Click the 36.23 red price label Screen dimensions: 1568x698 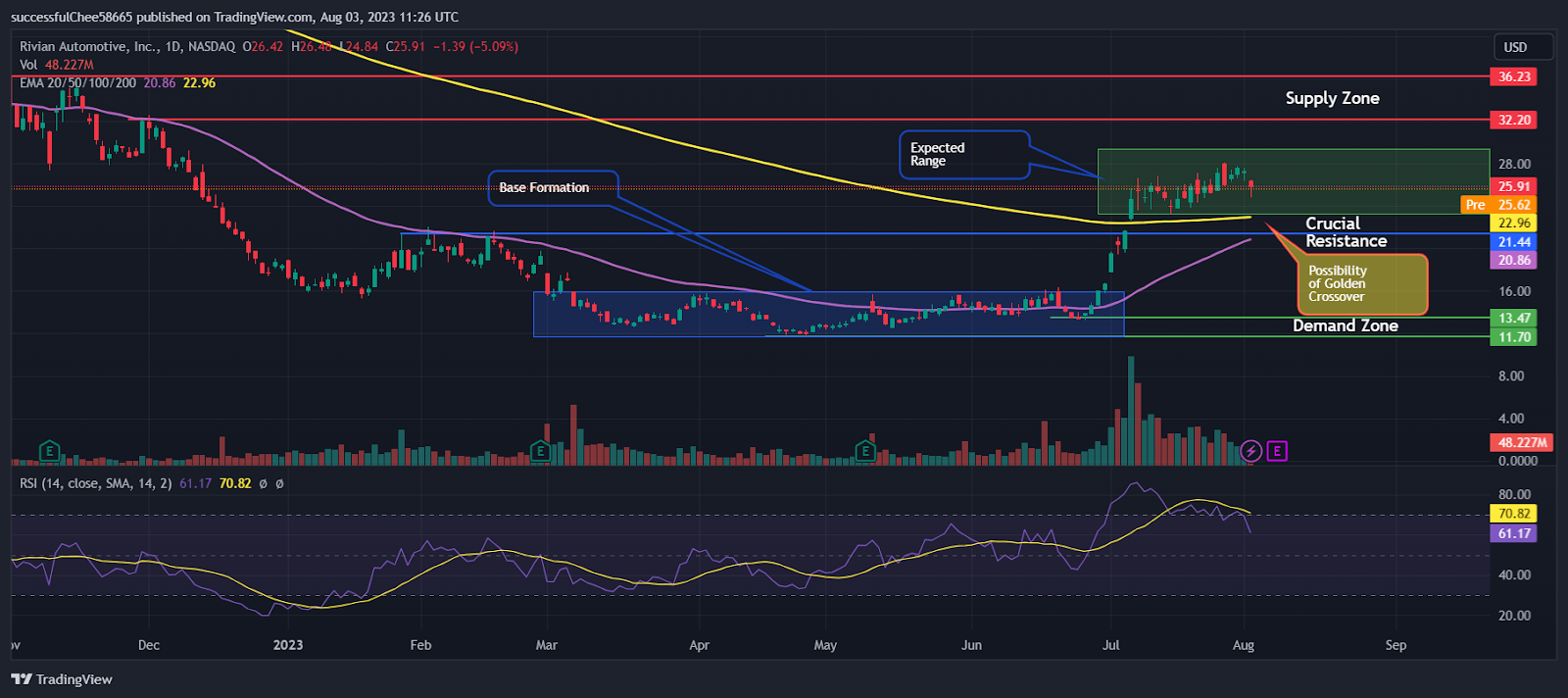[1514, 76]
